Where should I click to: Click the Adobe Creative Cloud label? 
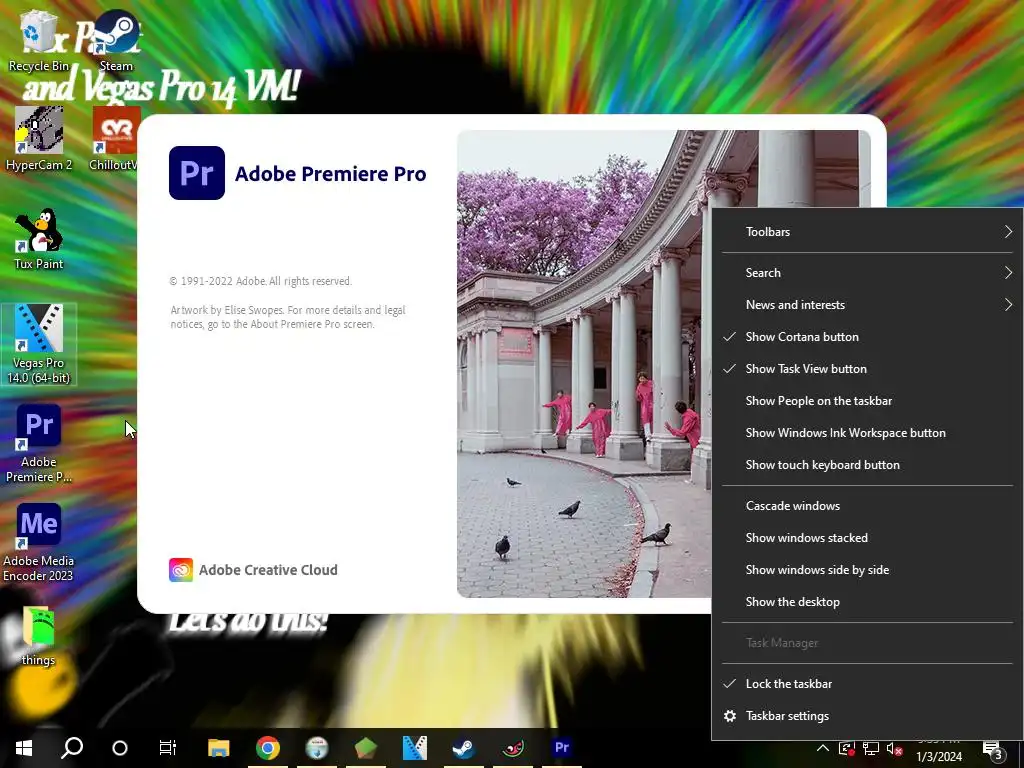[268, 570]
